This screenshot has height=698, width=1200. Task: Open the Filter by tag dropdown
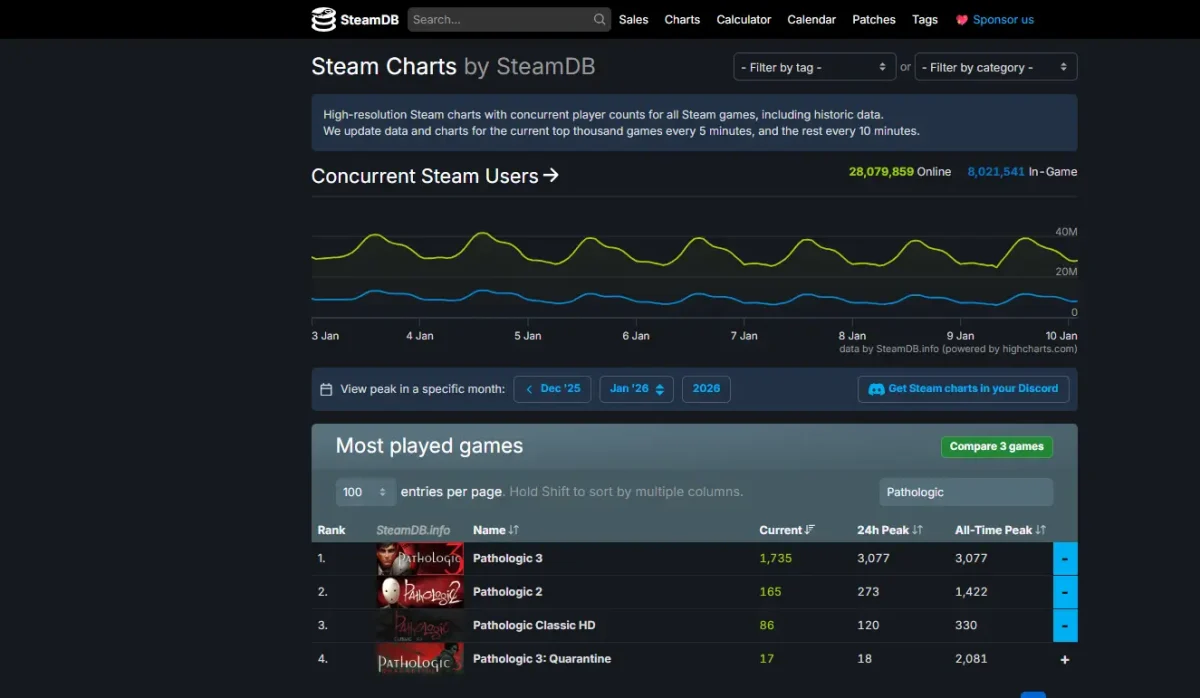(x=814, y=66)
